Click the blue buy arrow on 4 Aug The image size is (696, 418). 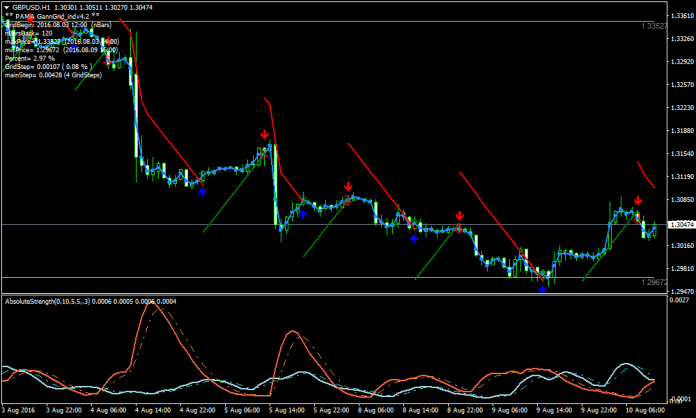[202, 191]
